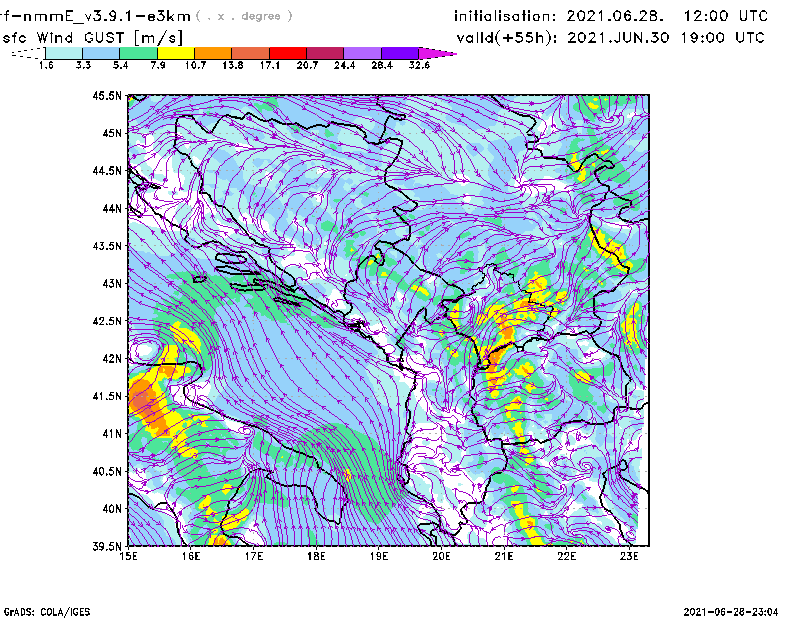Click the longitude label 22E
This screenshot has height=618, width=800.
click(566, 556)
